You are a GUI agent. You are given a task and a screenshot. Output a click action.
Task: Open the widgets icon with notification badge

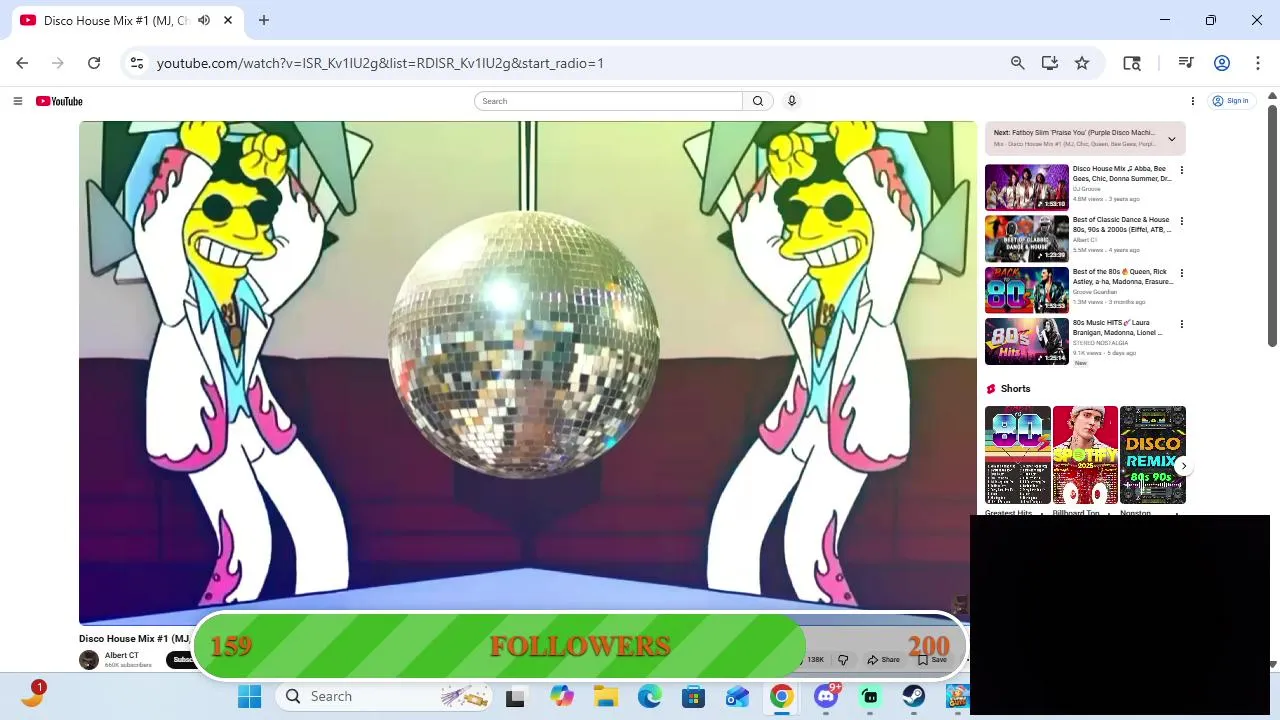pyautogui.click(x=33, y=695)
